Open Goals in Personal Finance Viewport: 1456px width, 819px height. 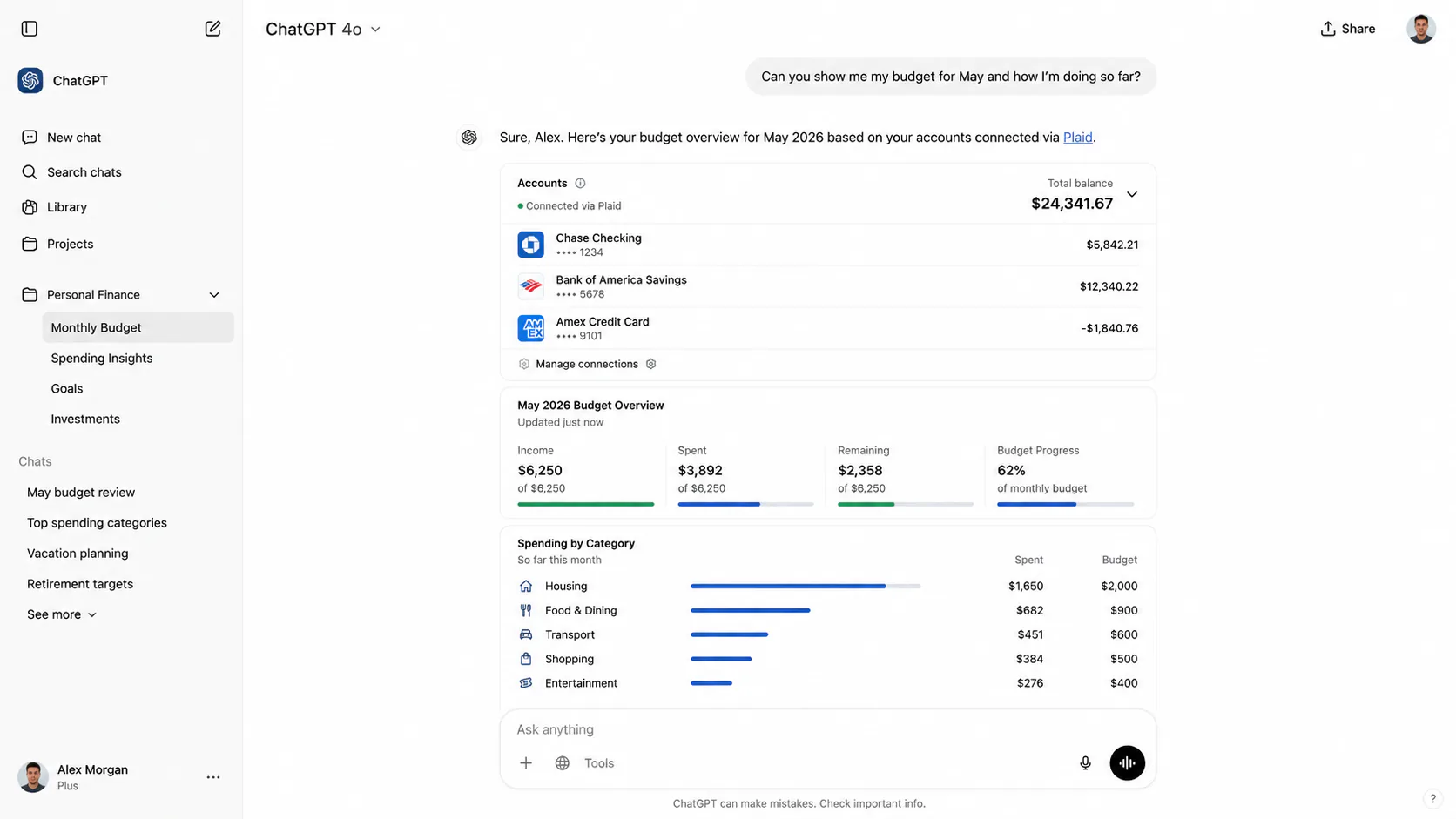coord(67,388)
